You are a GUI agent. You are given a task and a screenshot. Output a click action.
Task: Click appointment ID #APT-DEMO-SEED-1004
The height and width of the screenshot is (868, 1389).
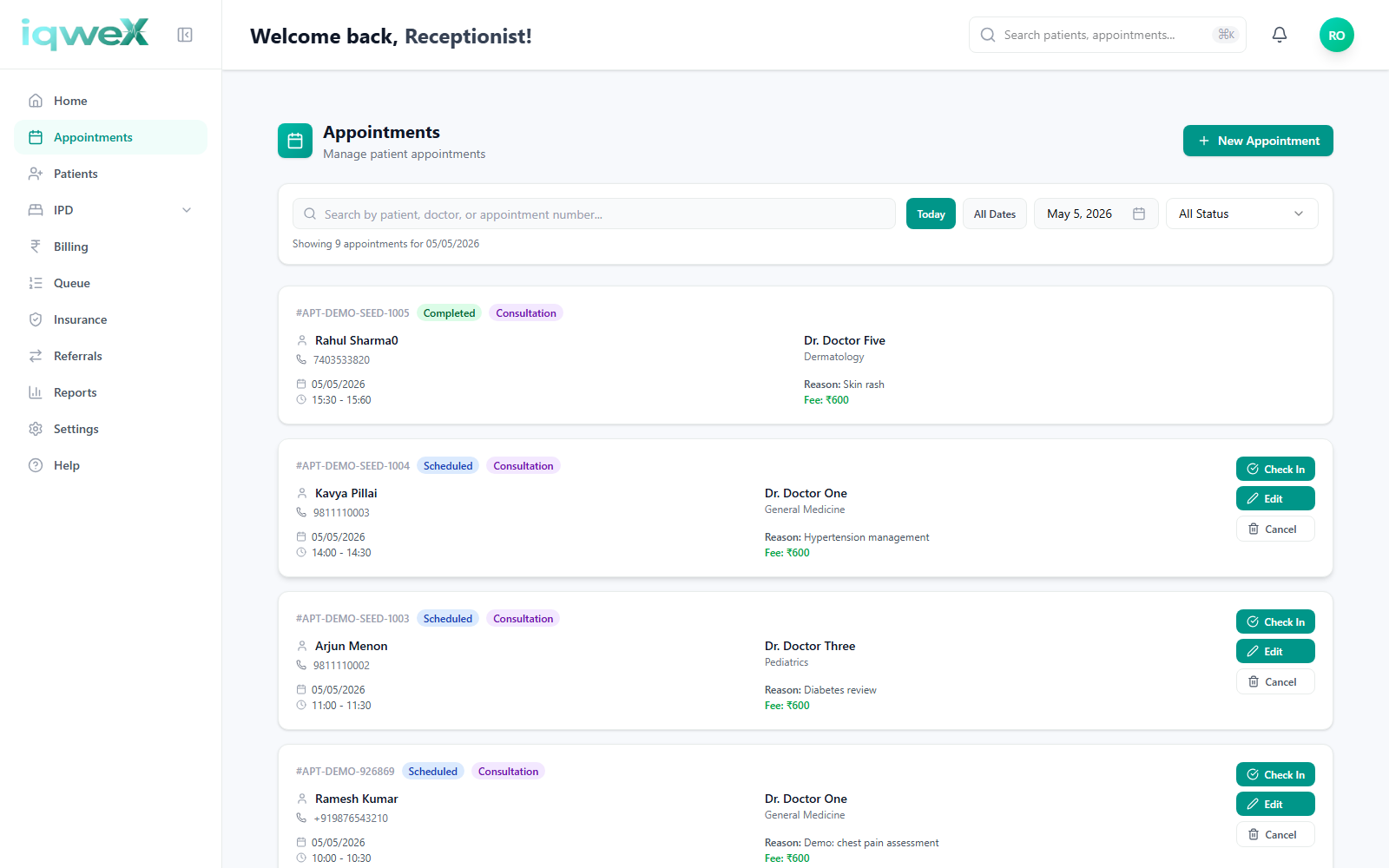click(352, 465)
